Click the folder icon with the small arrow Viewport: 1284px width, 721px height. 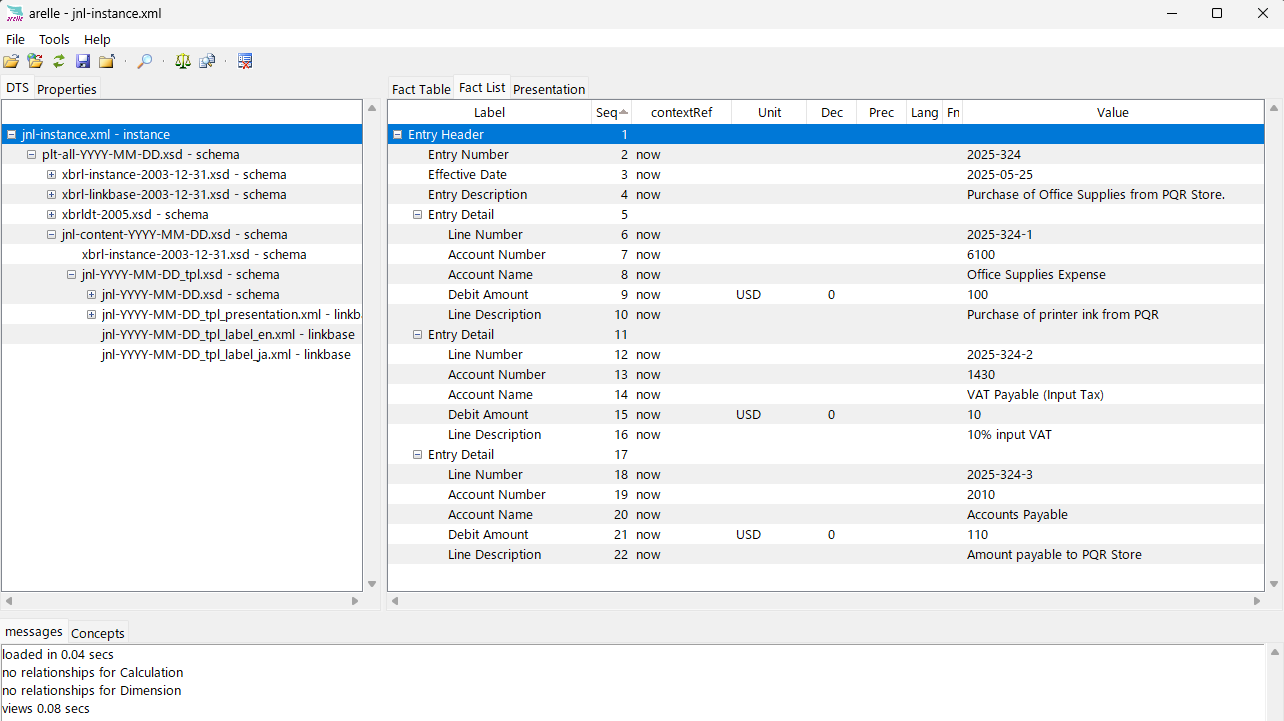tap(107, 61)
